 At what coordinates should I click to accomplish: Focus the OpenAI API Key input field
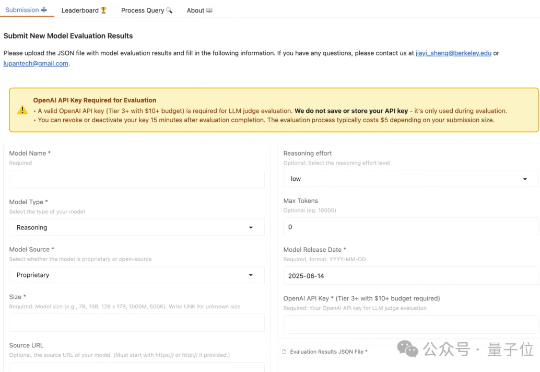[410, 325]
